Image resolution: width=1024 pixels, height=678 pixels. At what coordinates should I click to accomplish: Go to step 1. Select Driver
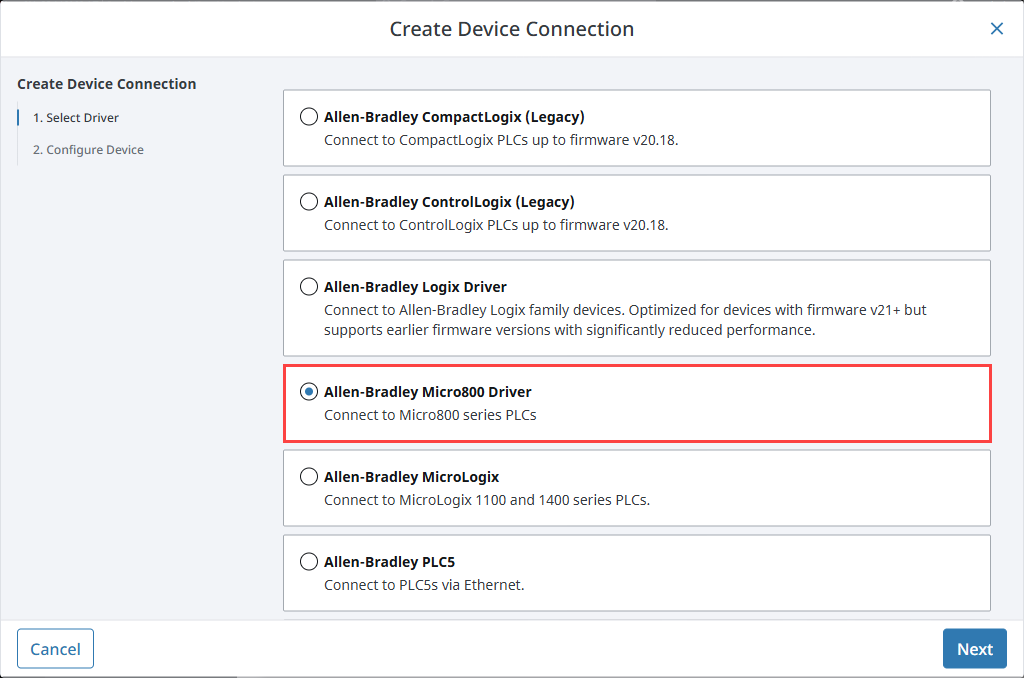(x=76, y=118)
